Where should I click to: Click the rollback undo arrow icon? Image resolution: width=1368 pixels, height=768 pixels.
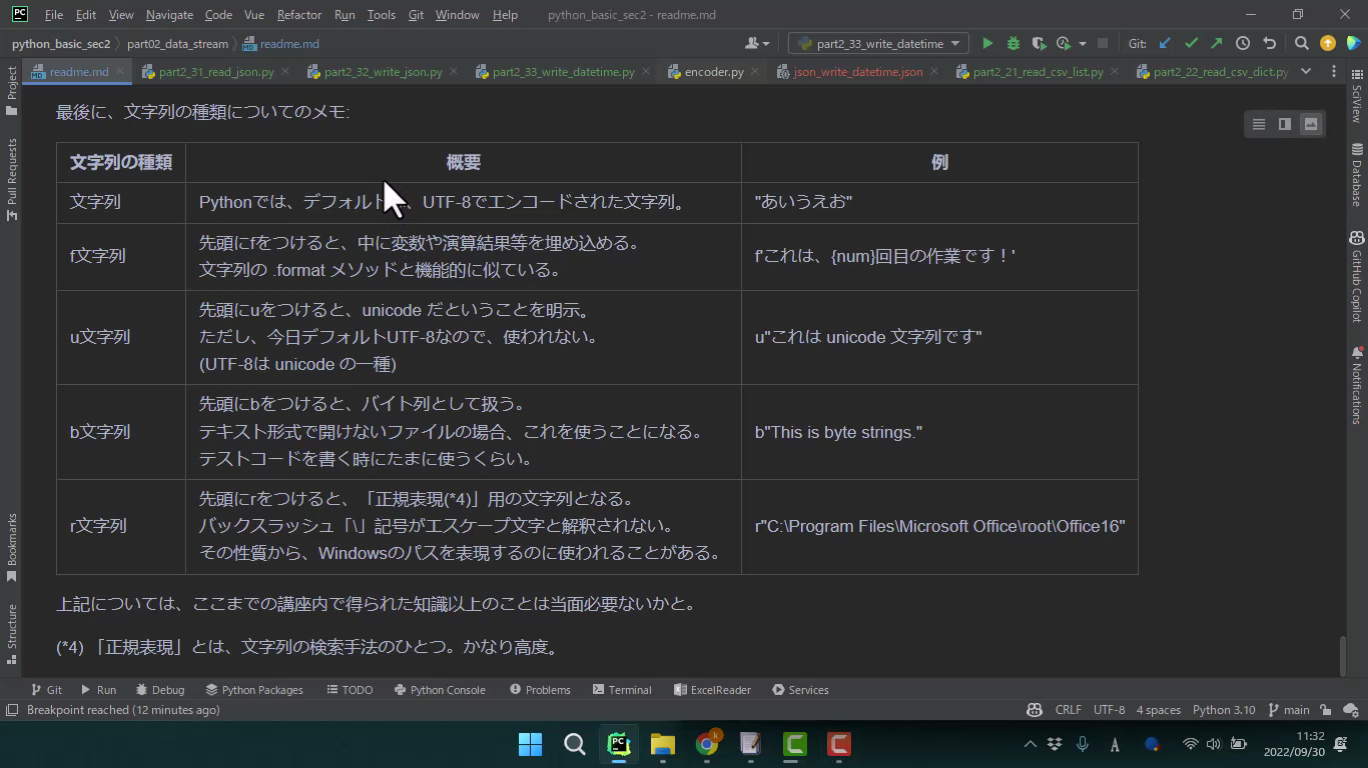1269,44
